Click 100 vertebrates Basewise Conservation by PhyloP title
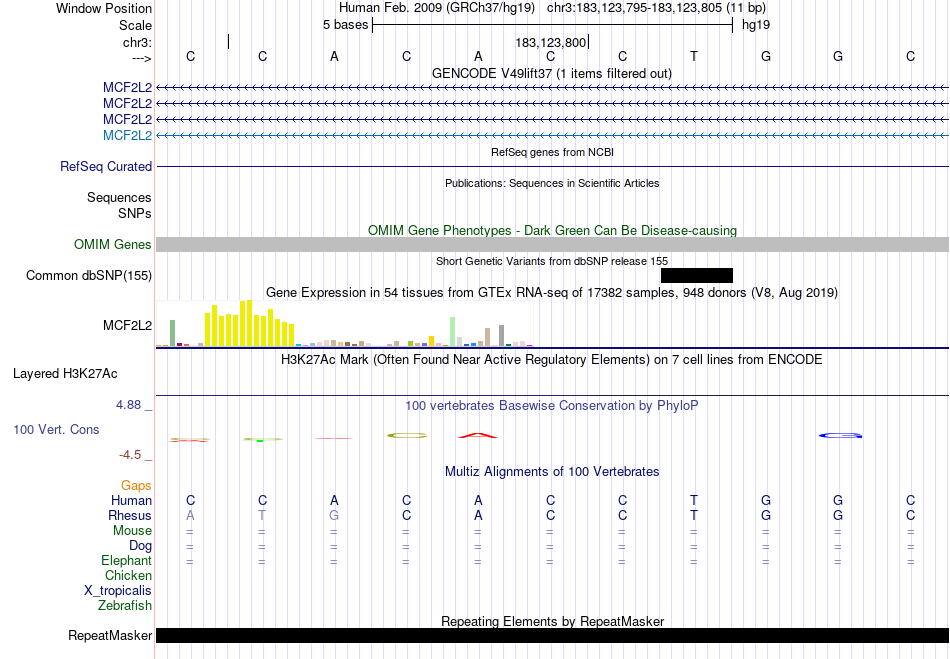This screenshot has height=659, width=950. click(x=552, y=405)
